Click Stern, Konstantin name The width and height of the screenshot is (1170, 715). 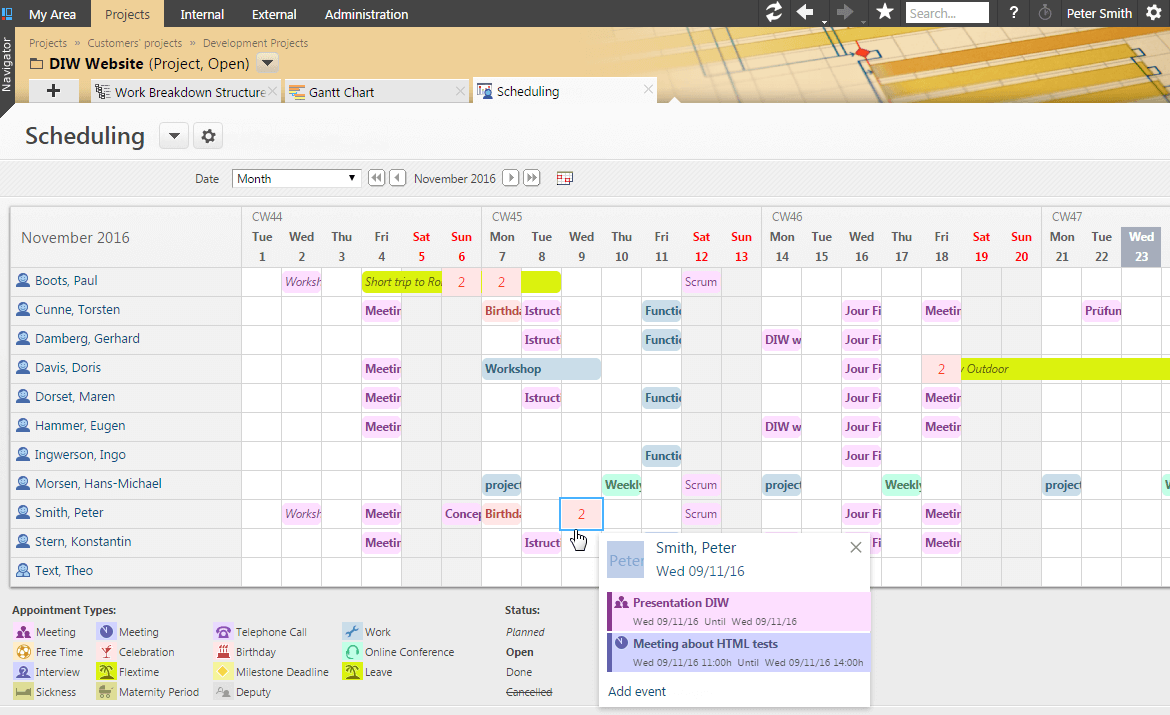pyautogui.click(x=83, y=542)
